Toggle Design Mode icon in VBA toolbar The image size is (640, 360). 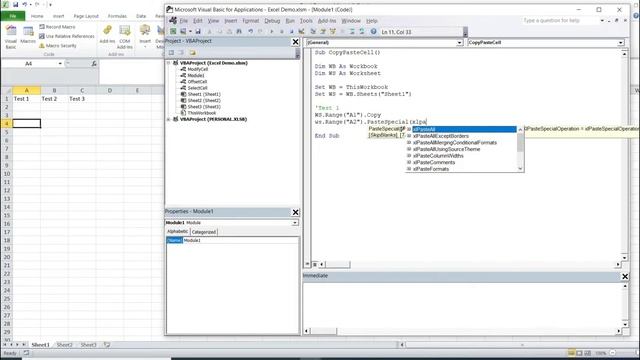[x=302, y=31]
